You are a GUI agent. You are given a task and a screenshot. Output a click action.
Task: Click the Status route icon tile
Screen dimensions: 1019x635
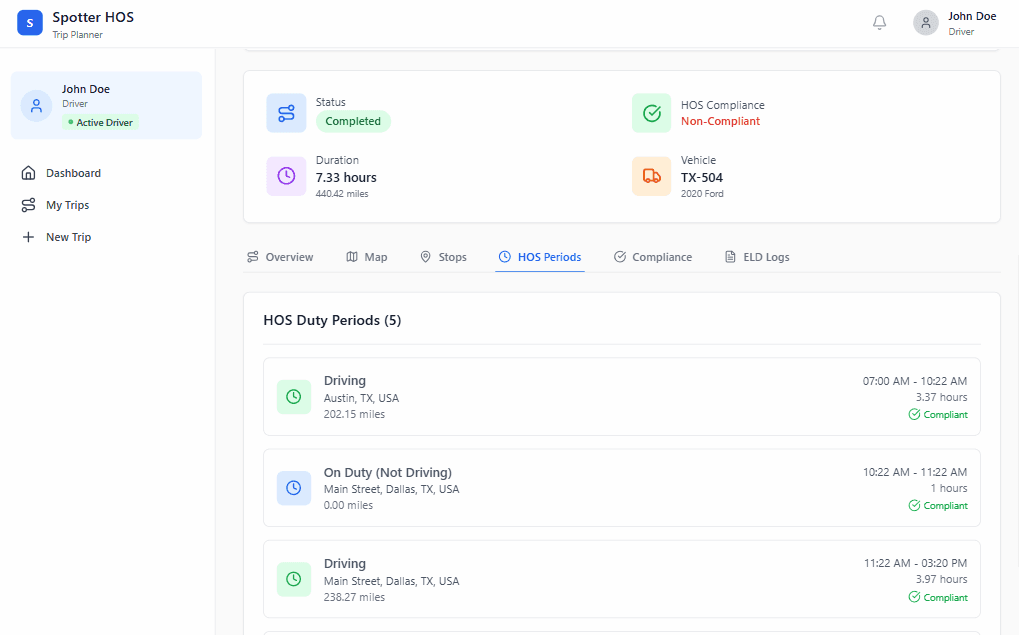click(x=286, y=113)
